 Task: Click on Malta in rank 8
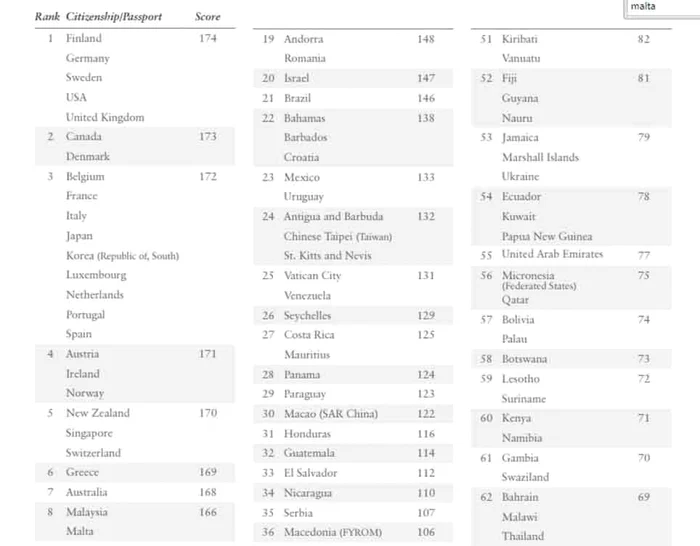[80, 531]
